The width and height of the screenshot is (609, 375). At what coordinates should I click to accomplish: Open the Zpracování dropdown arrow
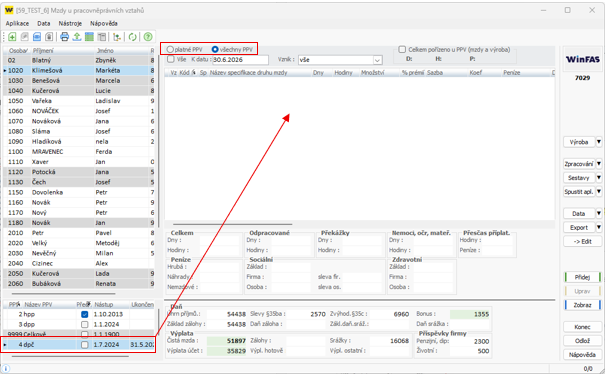pyautogui.click(x=599, y=164)
